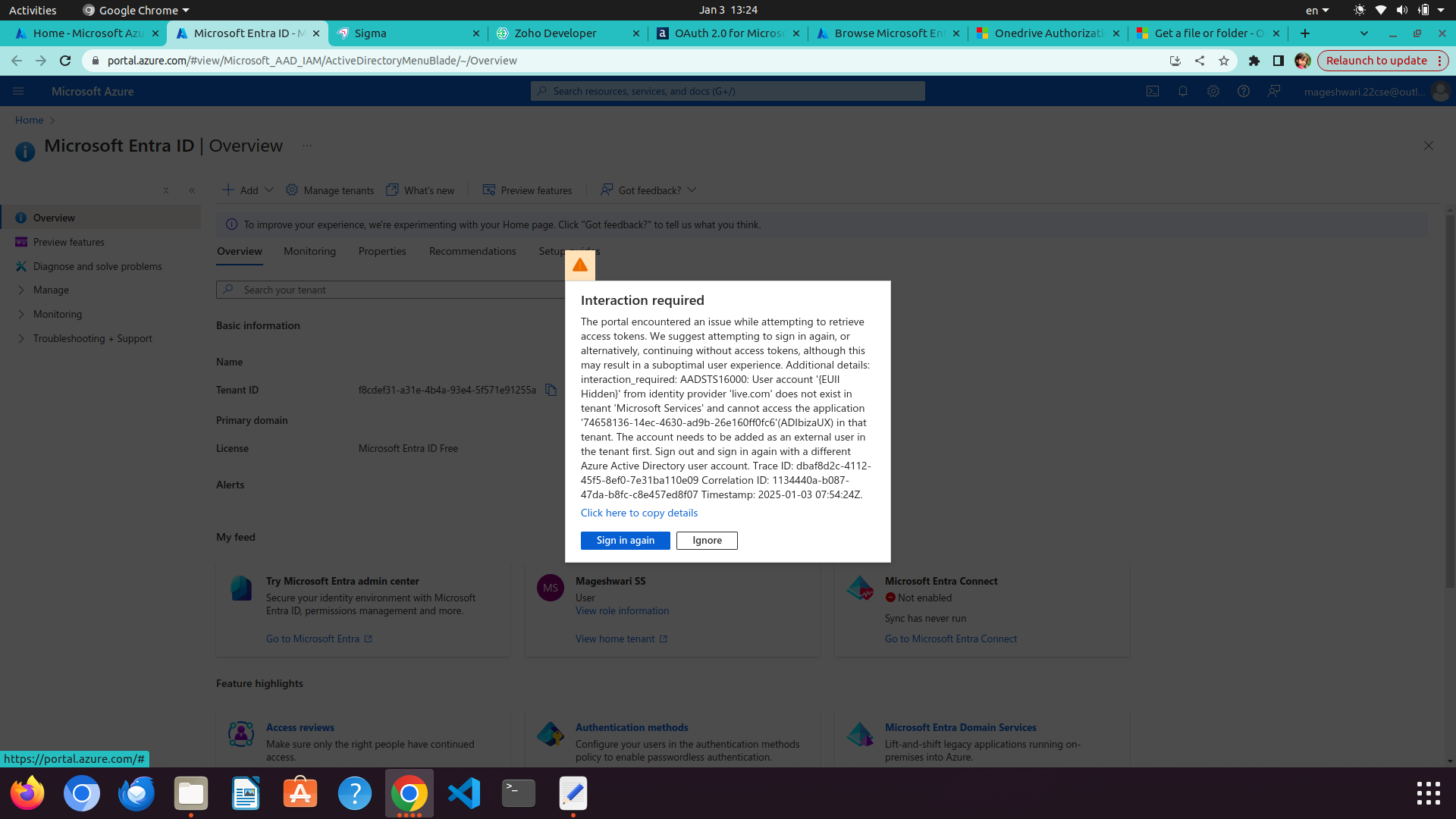Screen dimensions: 1456x819
Task: Open the Add dropdown in toolbar
Action: pos(248,190)
